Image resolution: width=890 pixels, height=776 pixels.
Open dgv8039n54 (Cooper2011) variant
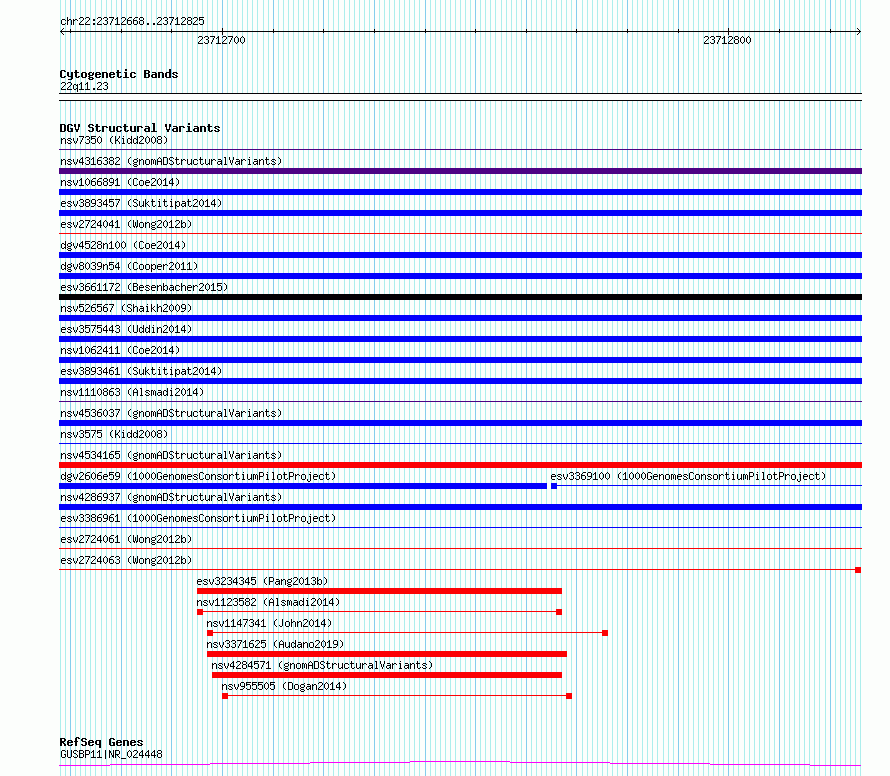coord(129,266)
